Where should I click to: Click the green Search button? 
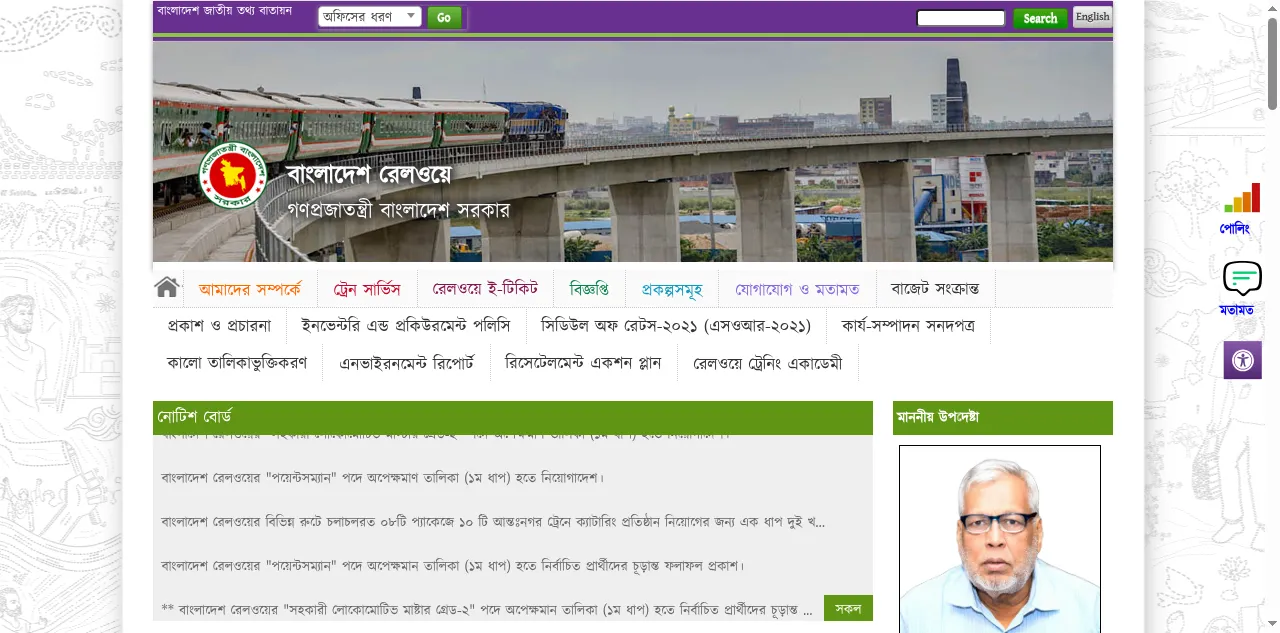point(1040,18)
